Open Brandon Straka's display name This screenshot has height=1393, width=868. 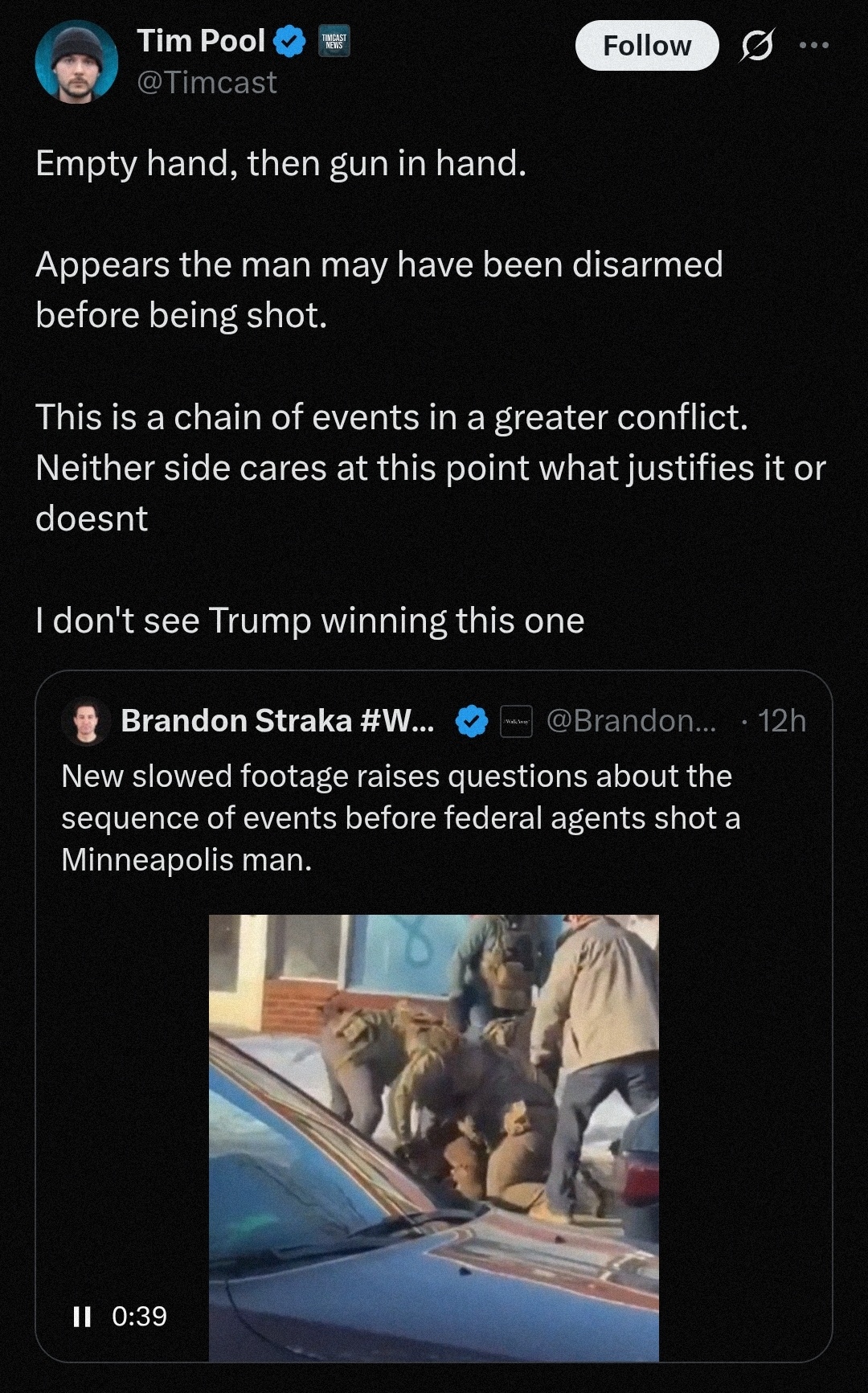pos(277,721)
